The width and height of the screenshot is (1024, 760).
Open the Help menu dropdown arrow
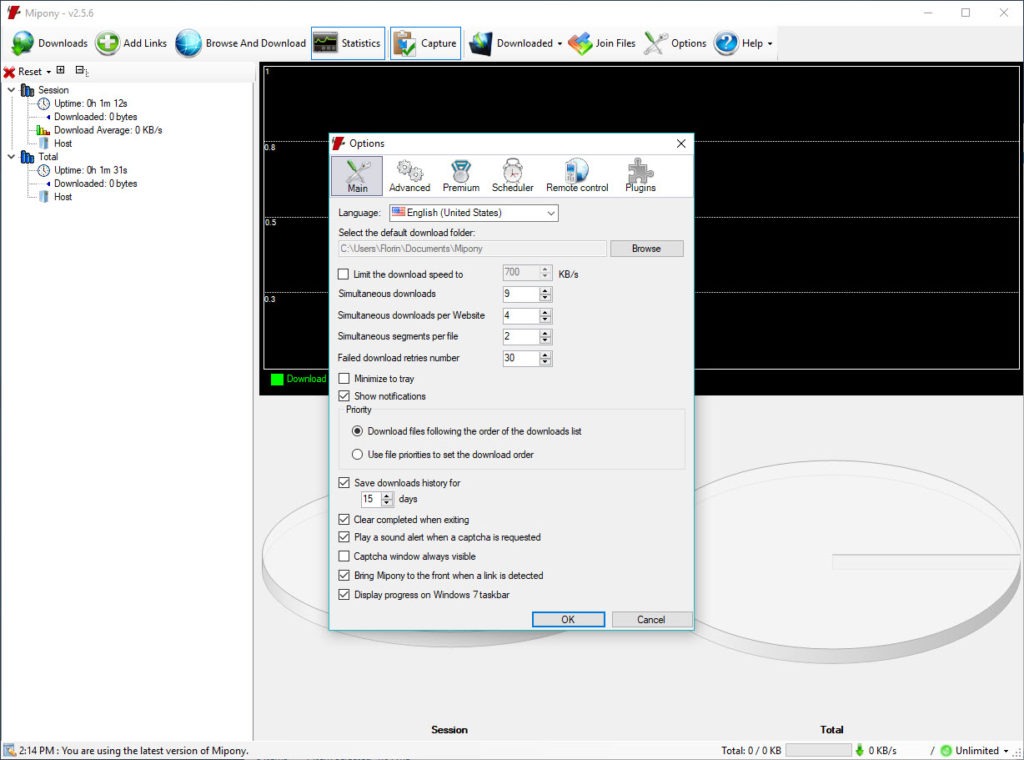(770, 44)
